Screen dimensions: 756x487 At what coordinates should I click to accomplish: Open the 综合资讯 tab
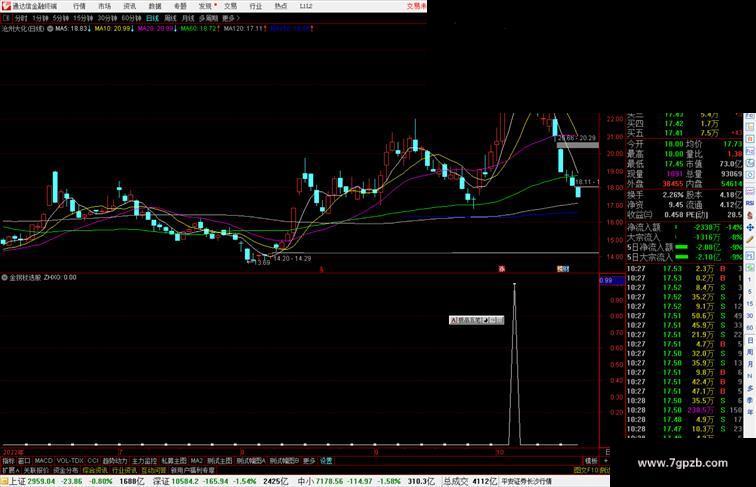click(x=95, y=470)
